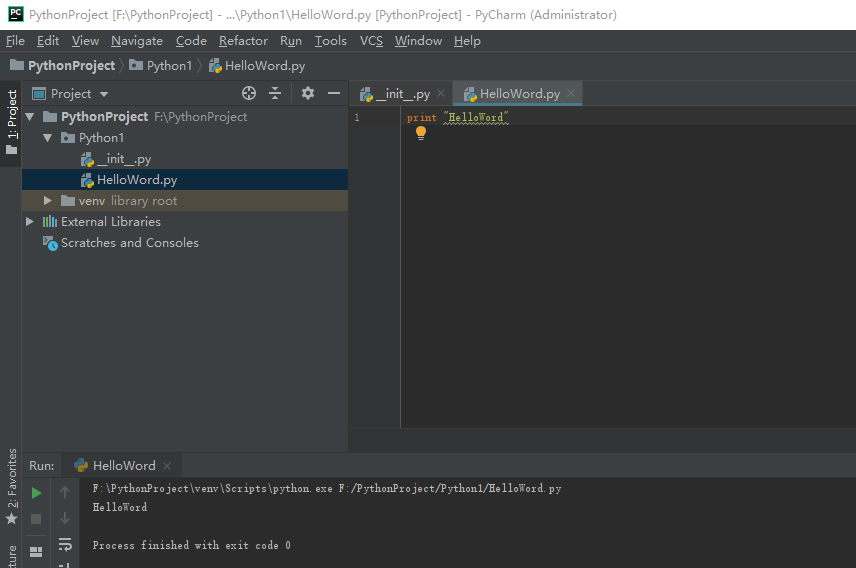Hide the Project panel with minus icon
The height and width of the screenshot is (568, 856).
pyautogui.click(x=334, y=93)
